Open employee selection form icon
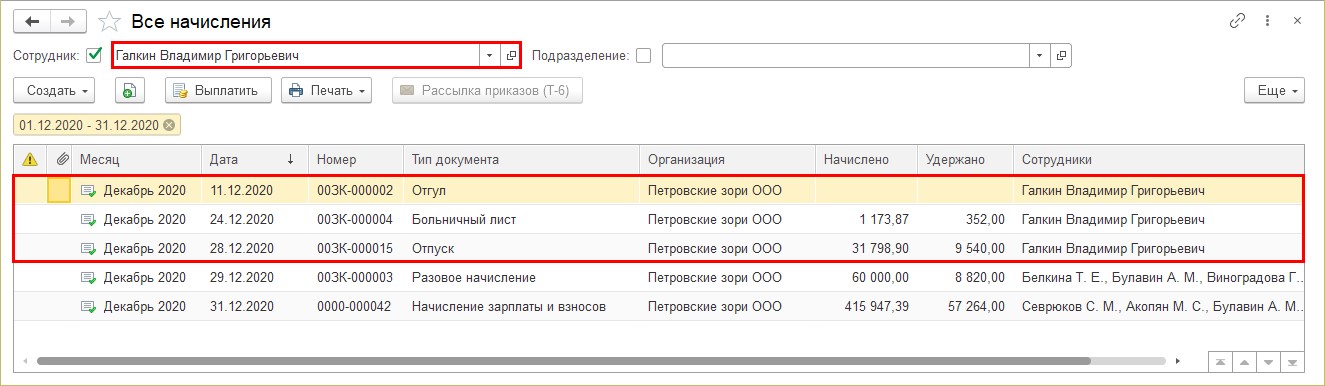This screenshot has width=1325, height=386. click(x=511, y=56)
